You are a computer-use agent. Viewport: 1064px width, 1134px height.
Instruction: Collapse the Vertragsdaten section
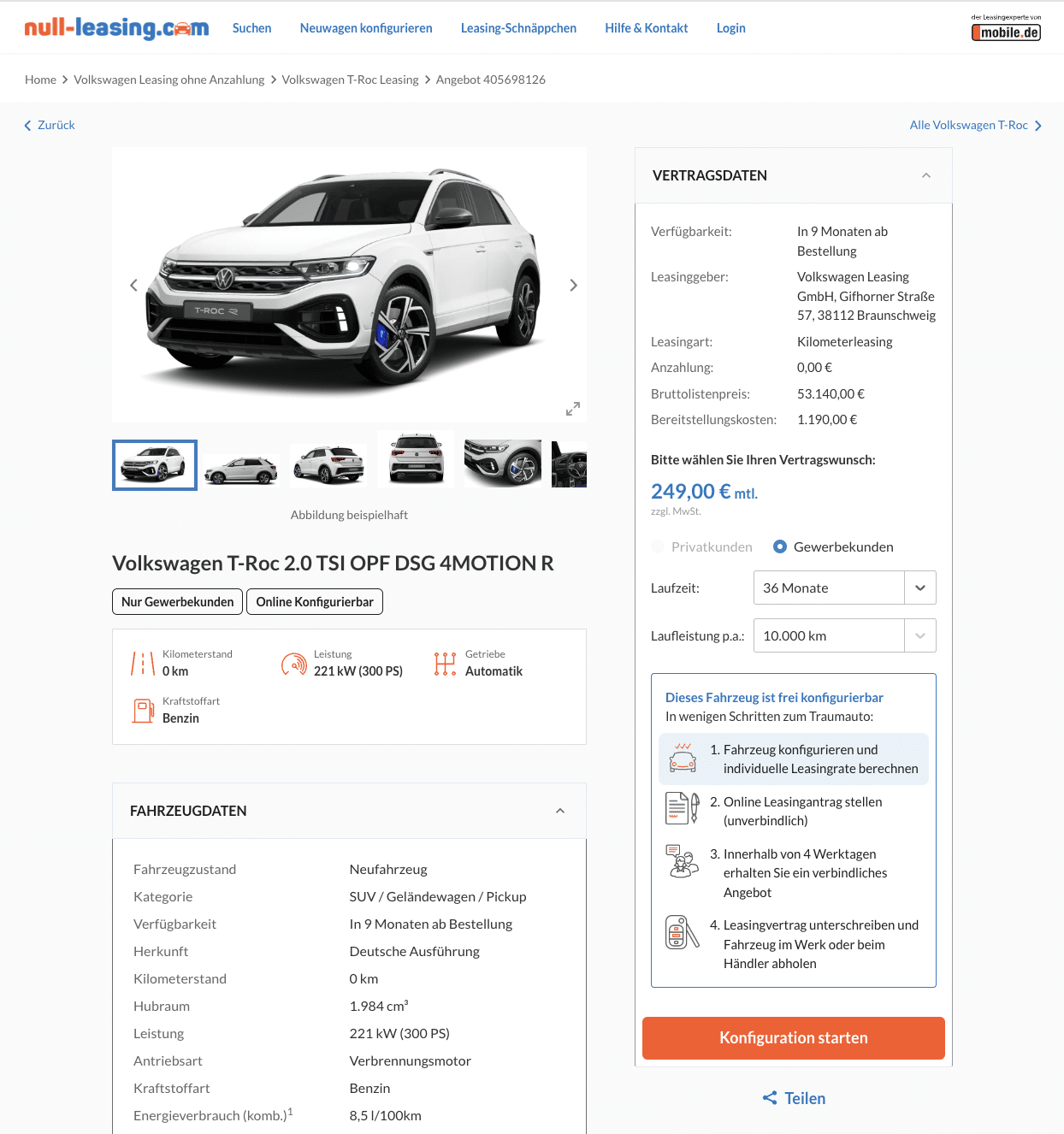click(x=925, y=175)
